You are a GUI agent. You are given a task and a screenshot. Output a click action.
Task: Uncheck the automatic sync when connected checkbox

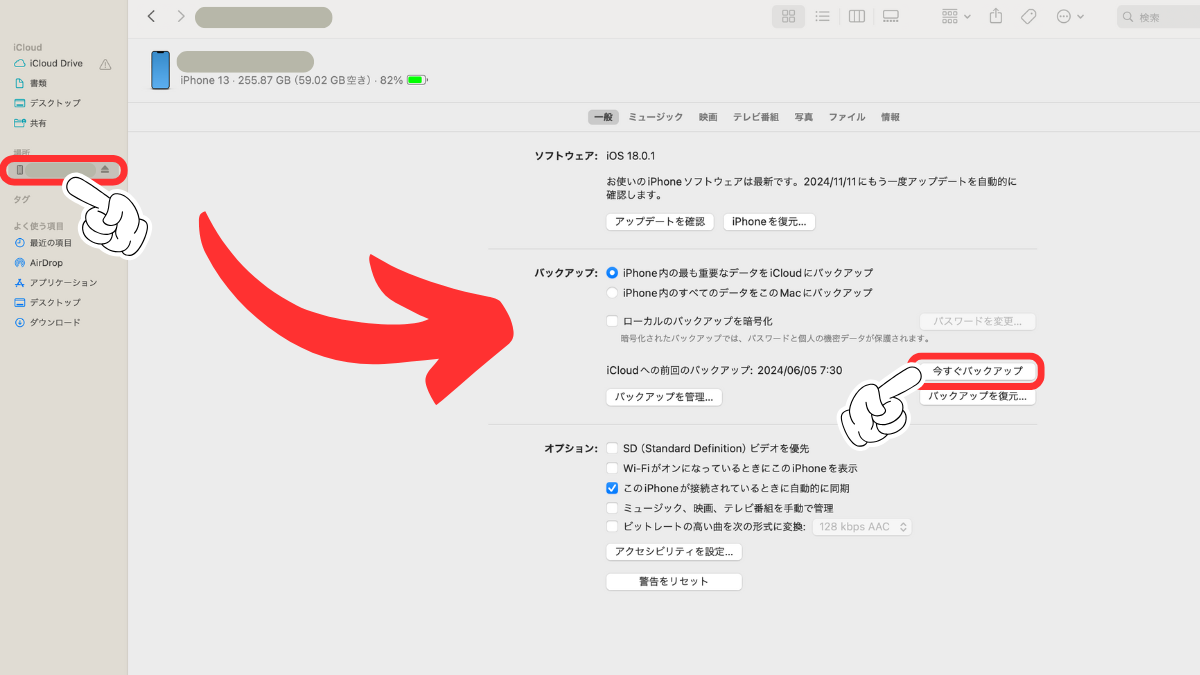[x=613, y=488]
